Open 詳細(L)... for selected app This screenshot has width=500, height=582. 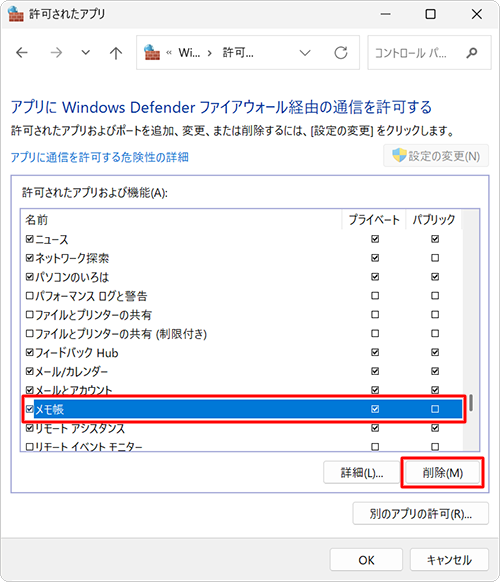point(362,473)
